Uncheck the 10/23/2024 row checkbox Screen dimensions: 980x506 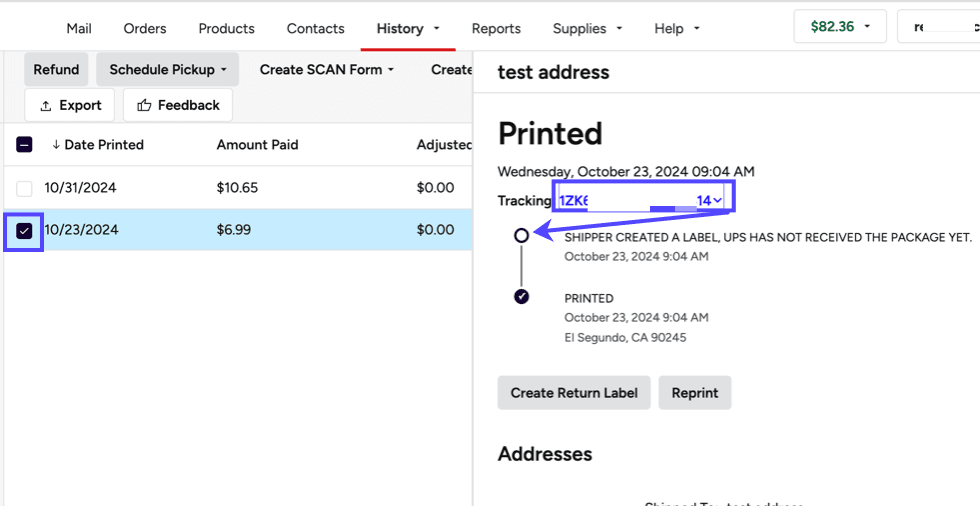(x=24, y=231)
